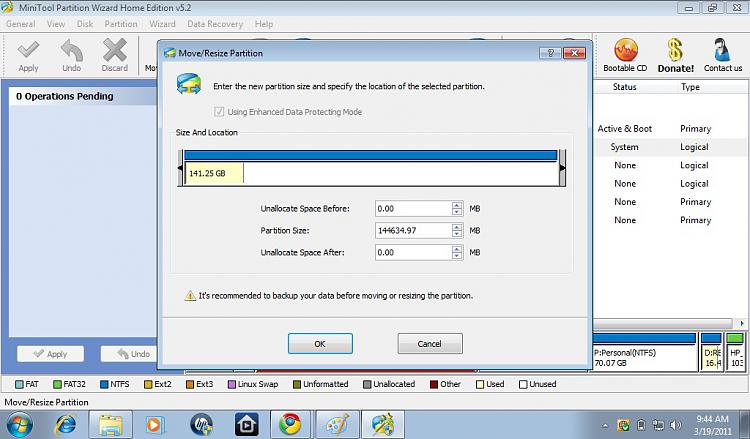Click the clock showing 9:44 AM
Viewport: 750px width, 439px height.
712,419
